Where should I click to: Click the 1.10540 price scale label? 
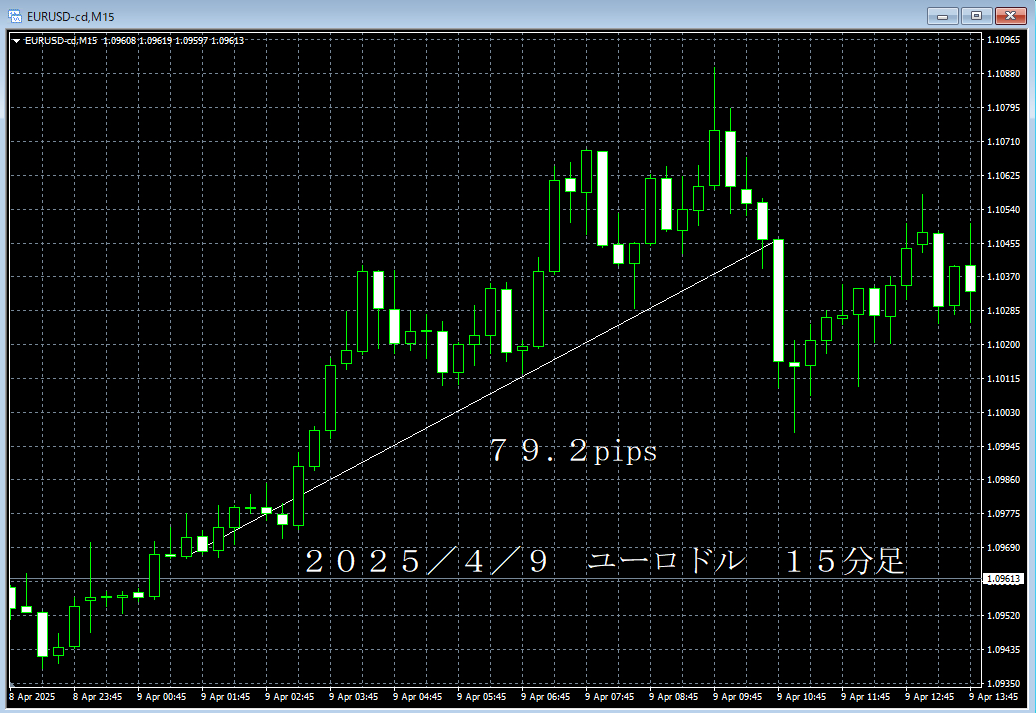[x=1003, y=209]
